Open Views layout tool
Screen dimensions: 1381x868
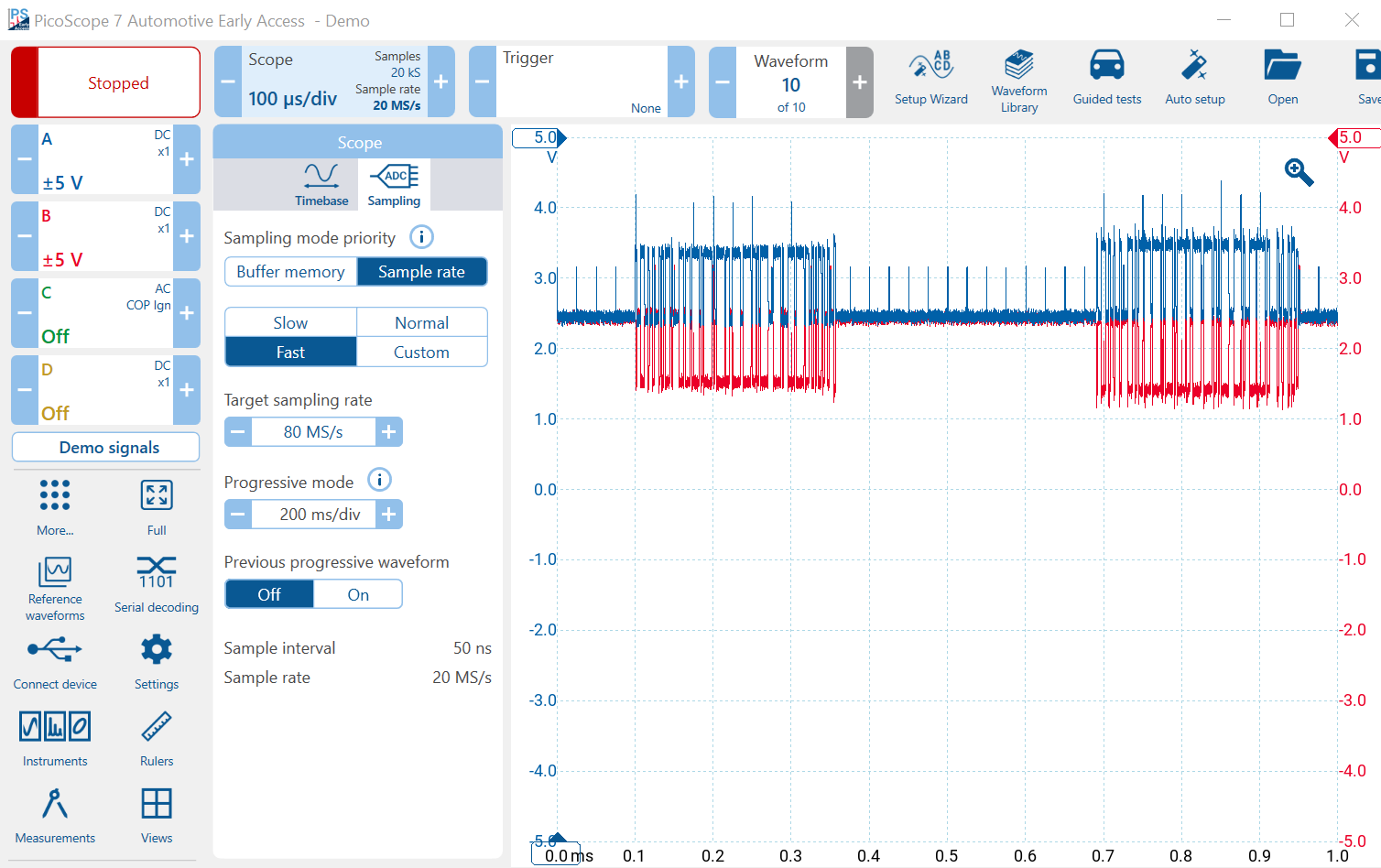tap(157, 815)
